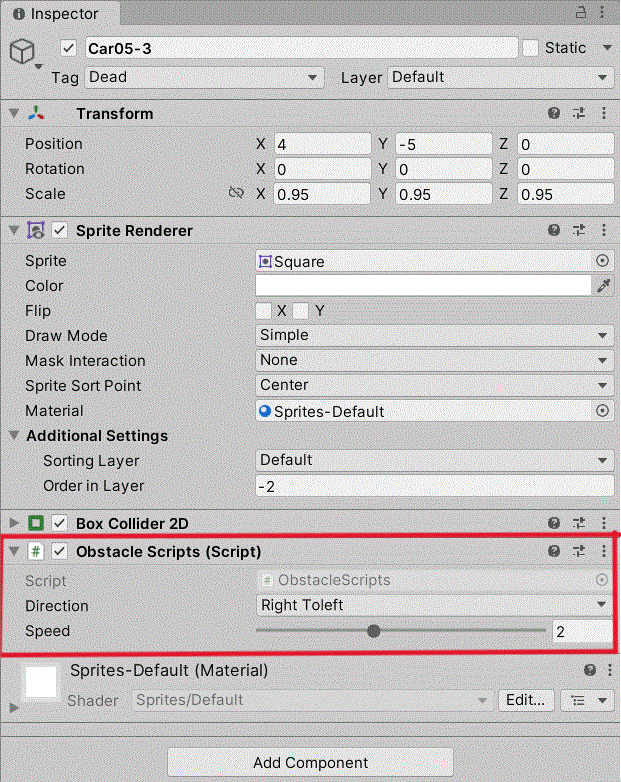Viewport: 621px width, 782px height.
Task: Open the shader list options dropdown button
Action: [587, 700]
